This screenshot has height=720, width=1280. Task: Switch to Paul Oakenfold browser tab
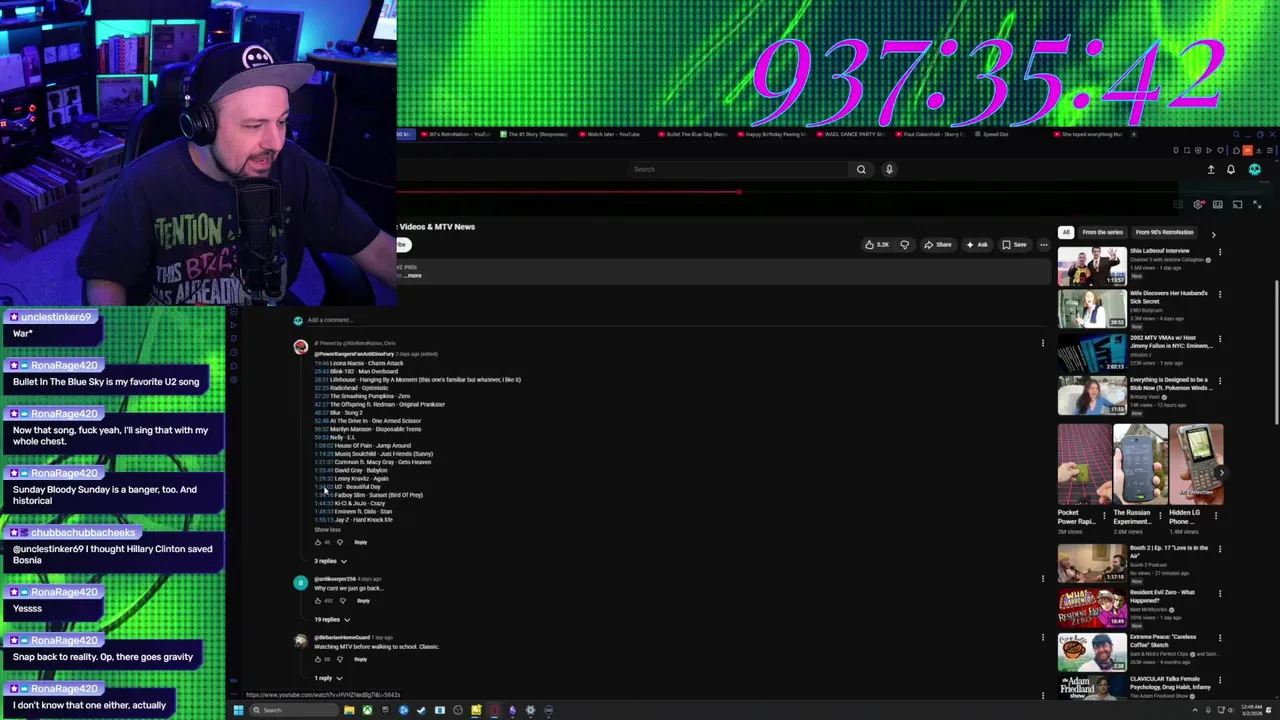pyautogui.click(x=931, y=134)
